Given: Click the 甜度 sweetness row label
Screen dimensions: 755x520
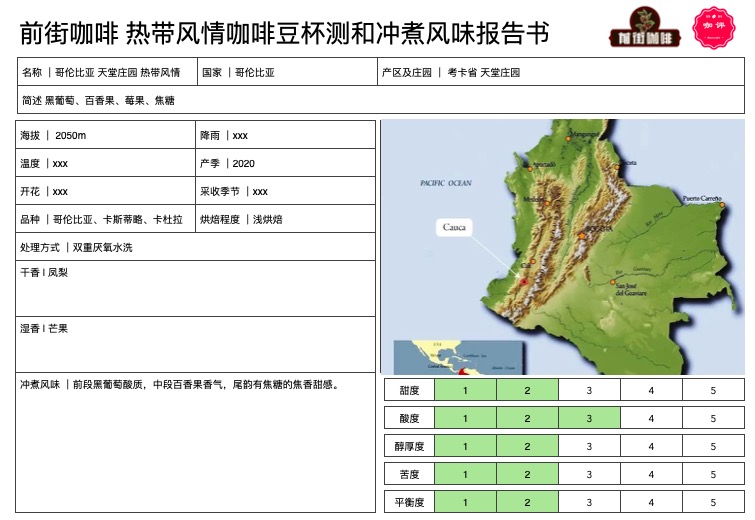Looking at the screenshot, I should coord(409,390).
